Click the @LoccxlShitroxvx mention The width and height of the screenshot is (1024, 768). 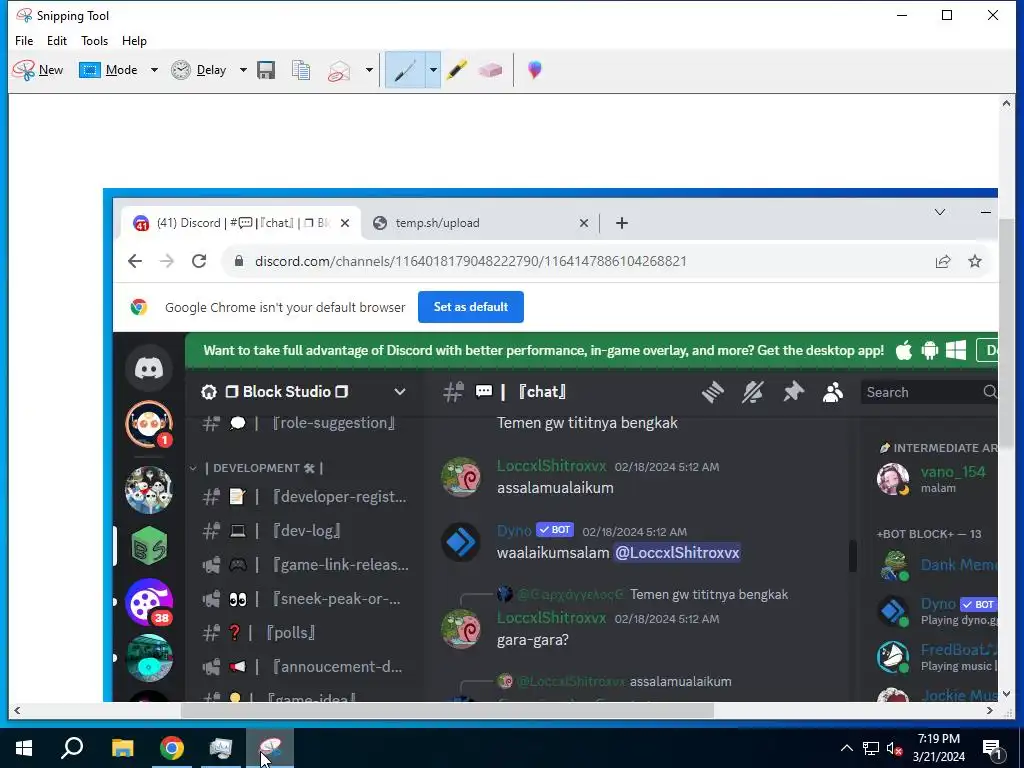tap(677, 553)
